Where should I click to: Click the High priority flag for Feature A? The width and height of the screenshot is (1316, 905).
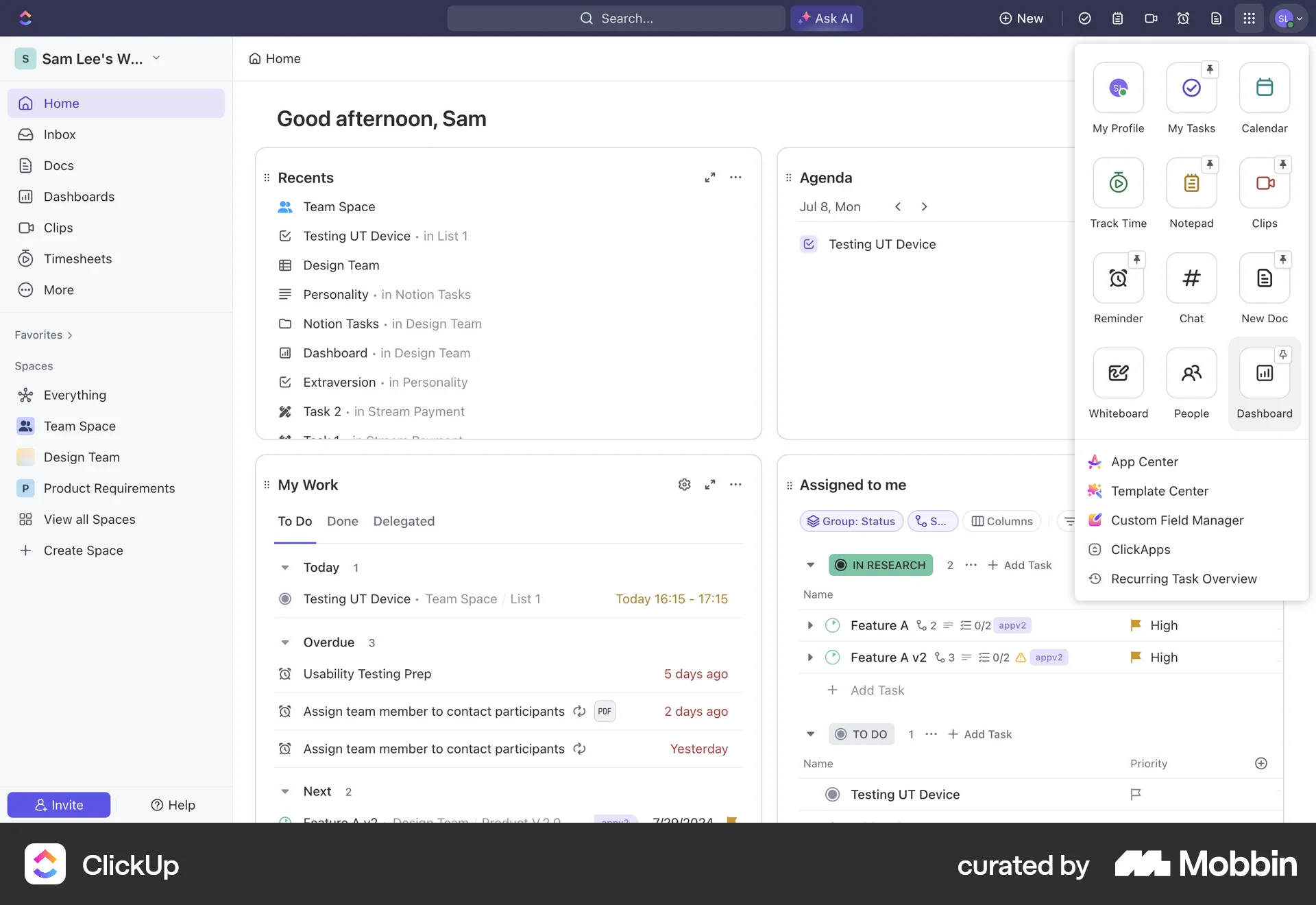pos(1136,625)
